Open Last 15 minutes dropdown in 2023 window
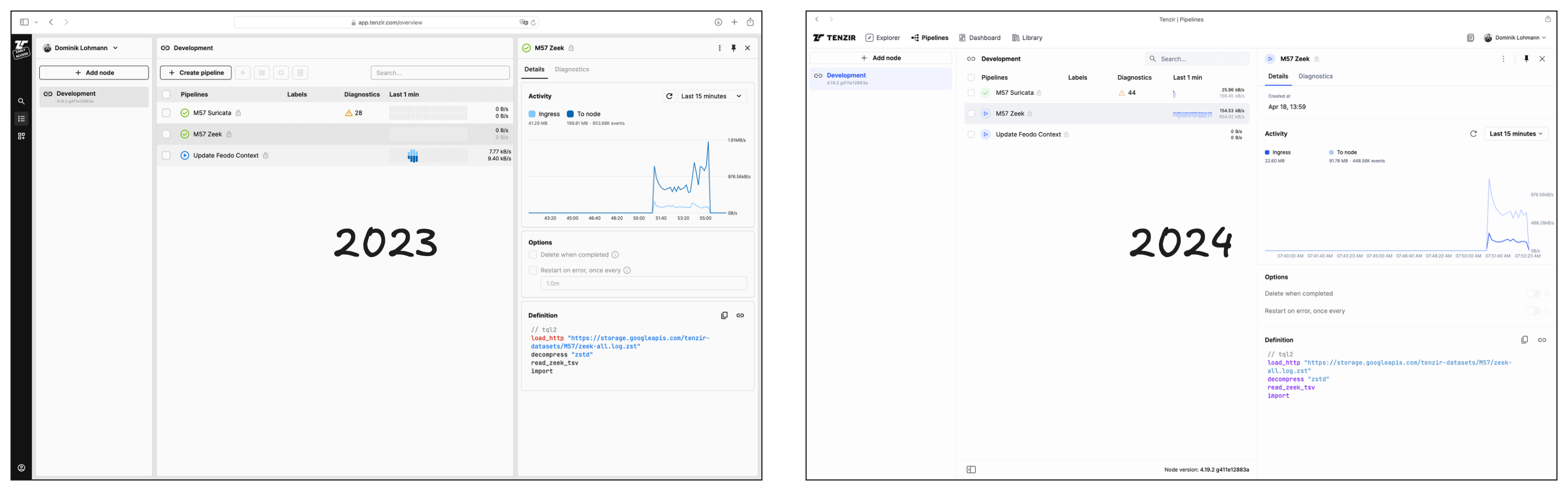The image size is (1568, 491). tap(712, 96)
